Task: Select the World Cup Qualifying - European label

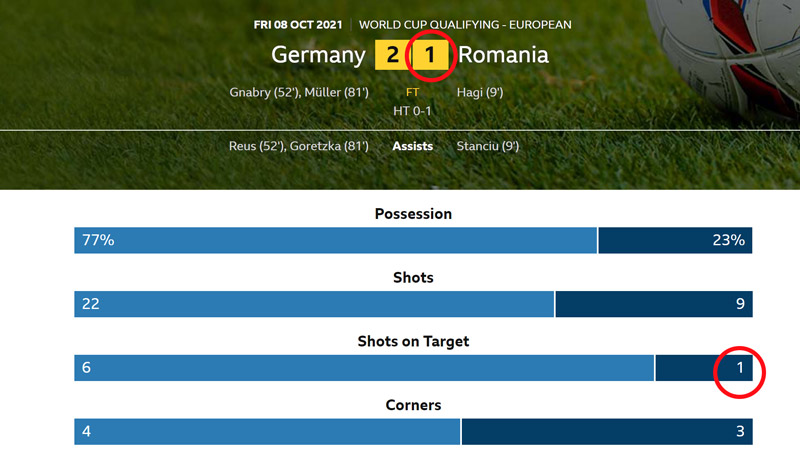Action: click(x=465, y=24)
